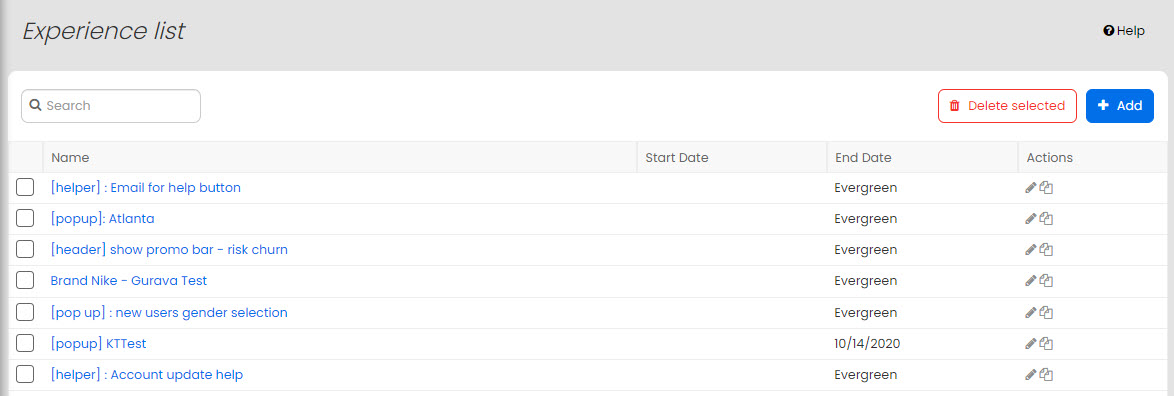The image size is (1174, 396).
Task: Click the Delete selected button
Action: 1007,106
